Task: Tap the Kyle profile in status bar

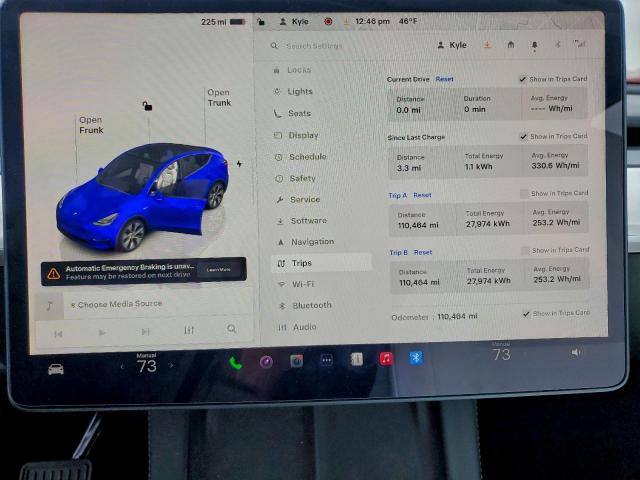Action: [x=294, y=22]
